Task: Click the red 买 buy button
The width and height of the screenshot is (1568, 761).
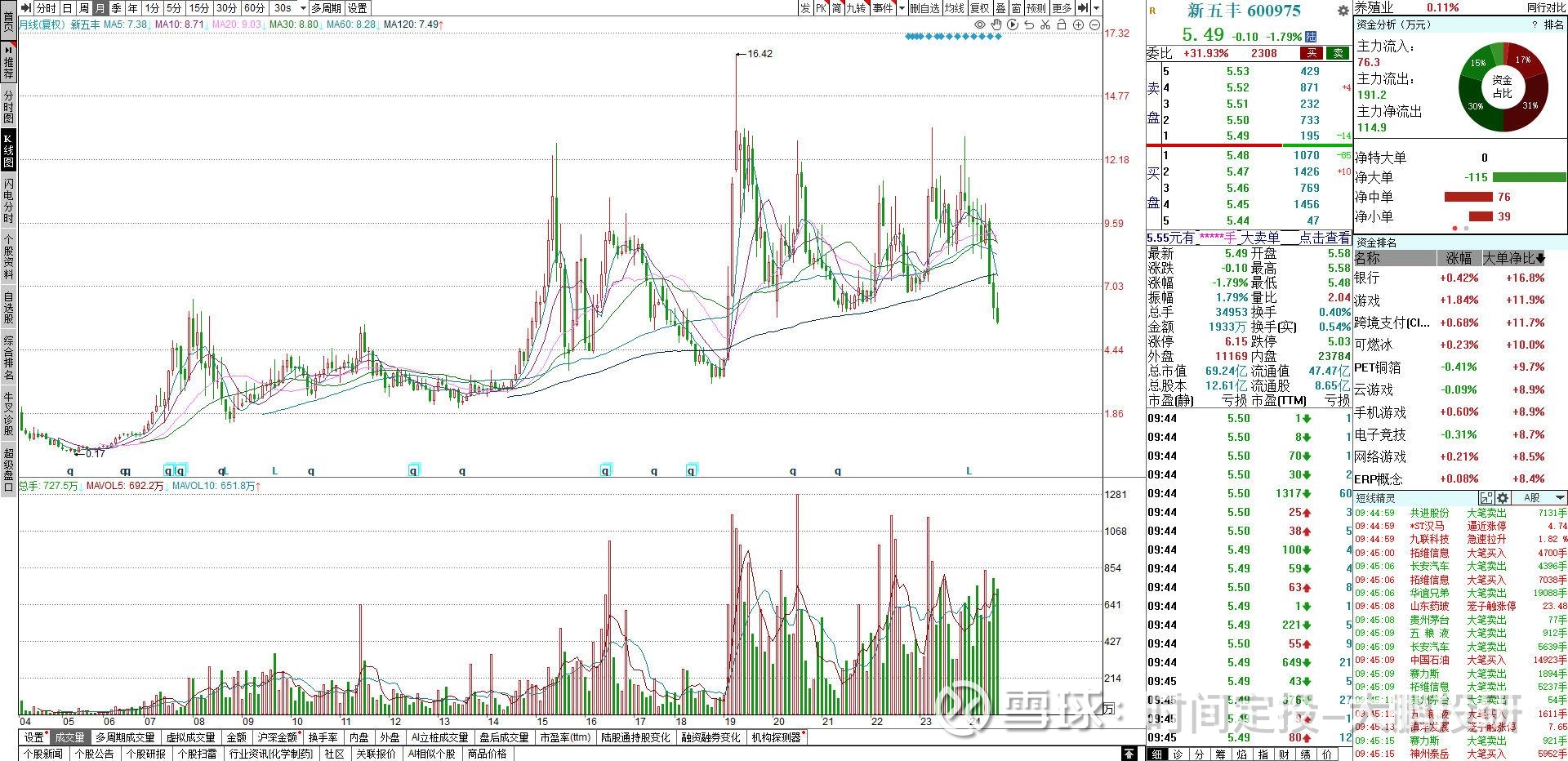Action: (x=1312, y=53)
